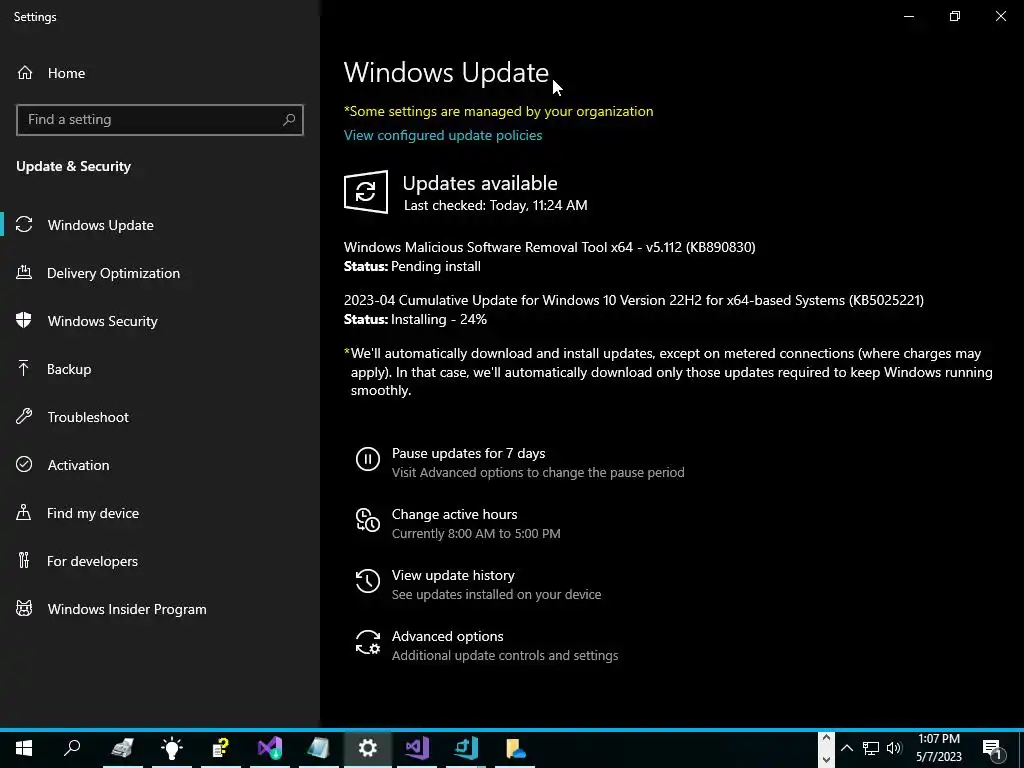The image size is (1024, 768).
Task: Click the Activation checkmark icon
Action: (x=24, y=464)
